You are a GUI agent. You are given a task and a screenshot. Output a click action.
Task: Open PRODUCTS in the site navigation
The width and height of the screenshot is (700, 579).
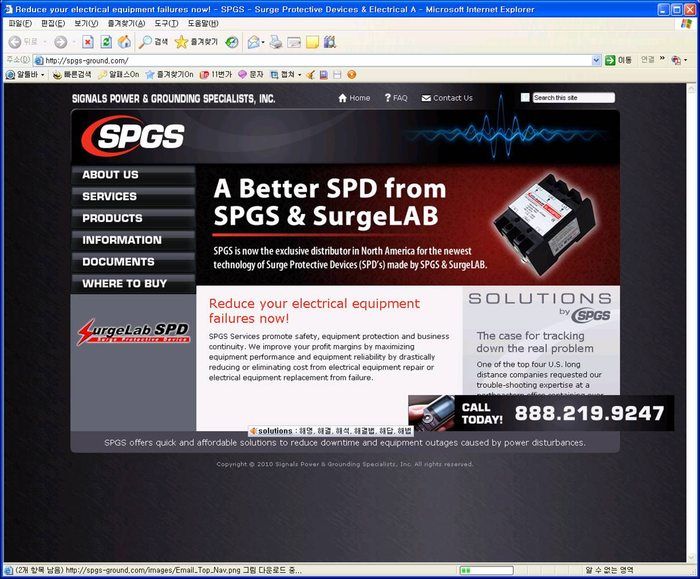coord(133,218)
